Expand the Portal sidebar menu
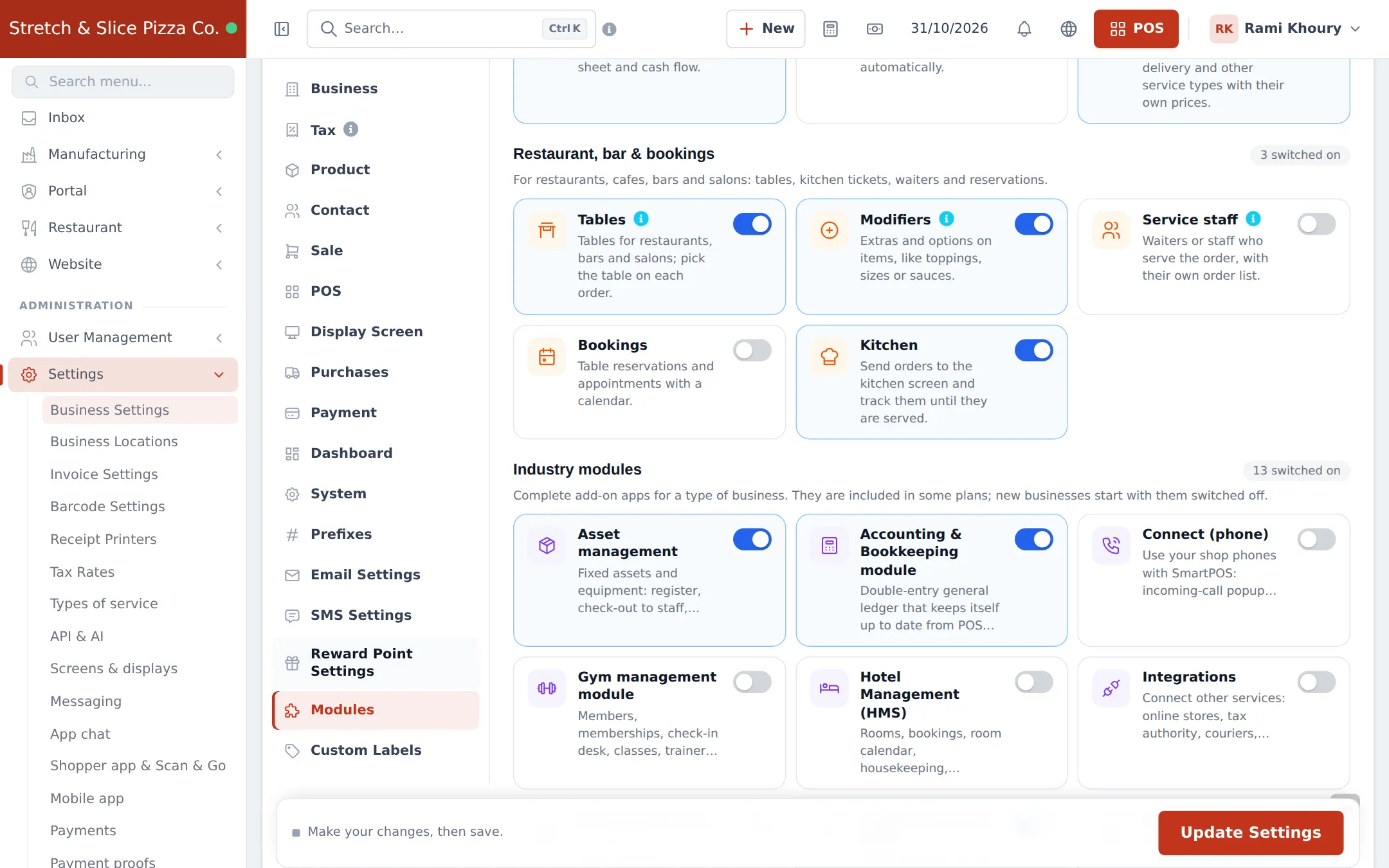 click(x=122, y=191)
